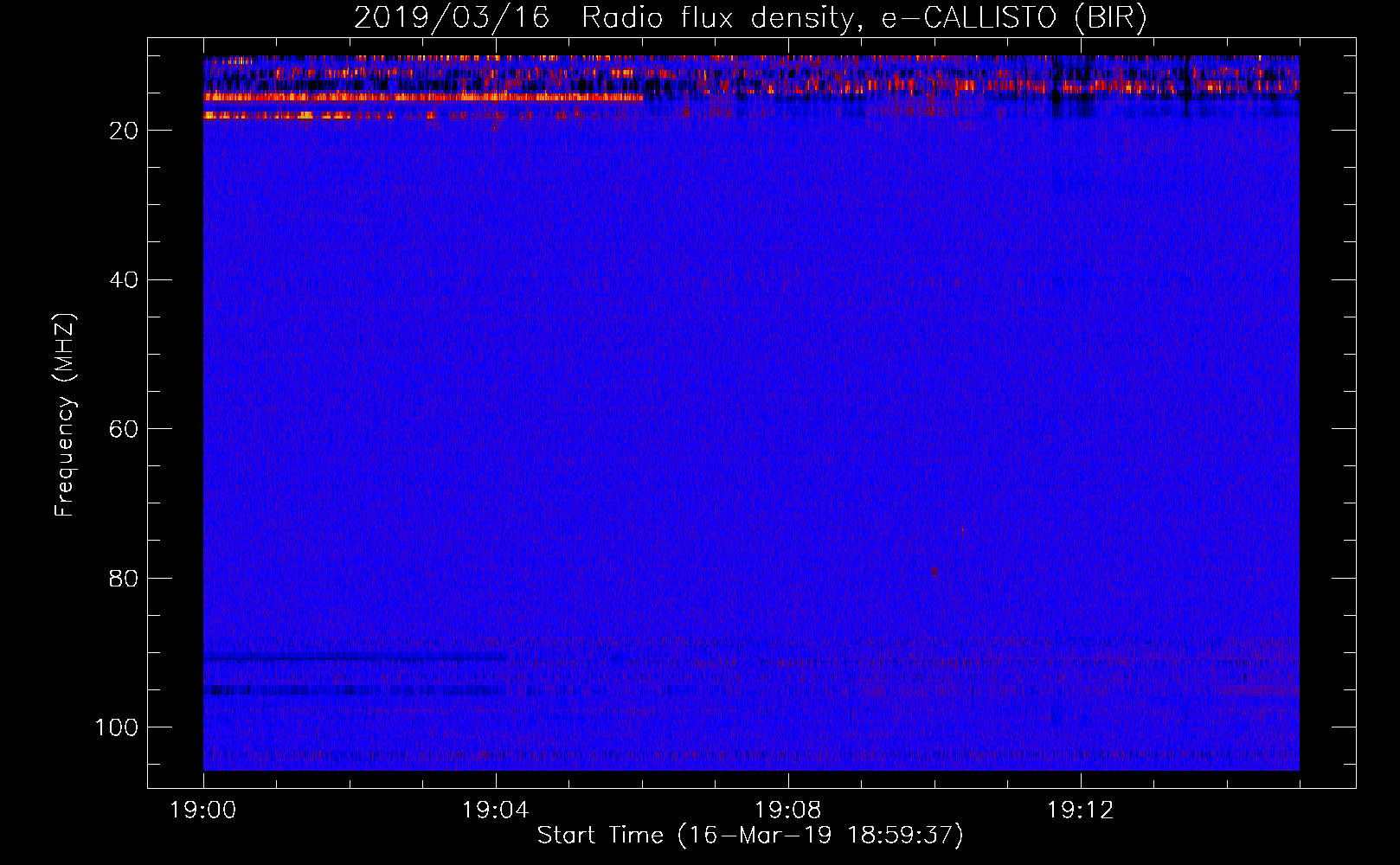Click the frequency tick label "100"
1400x865 pixels.
coord(117,727)
